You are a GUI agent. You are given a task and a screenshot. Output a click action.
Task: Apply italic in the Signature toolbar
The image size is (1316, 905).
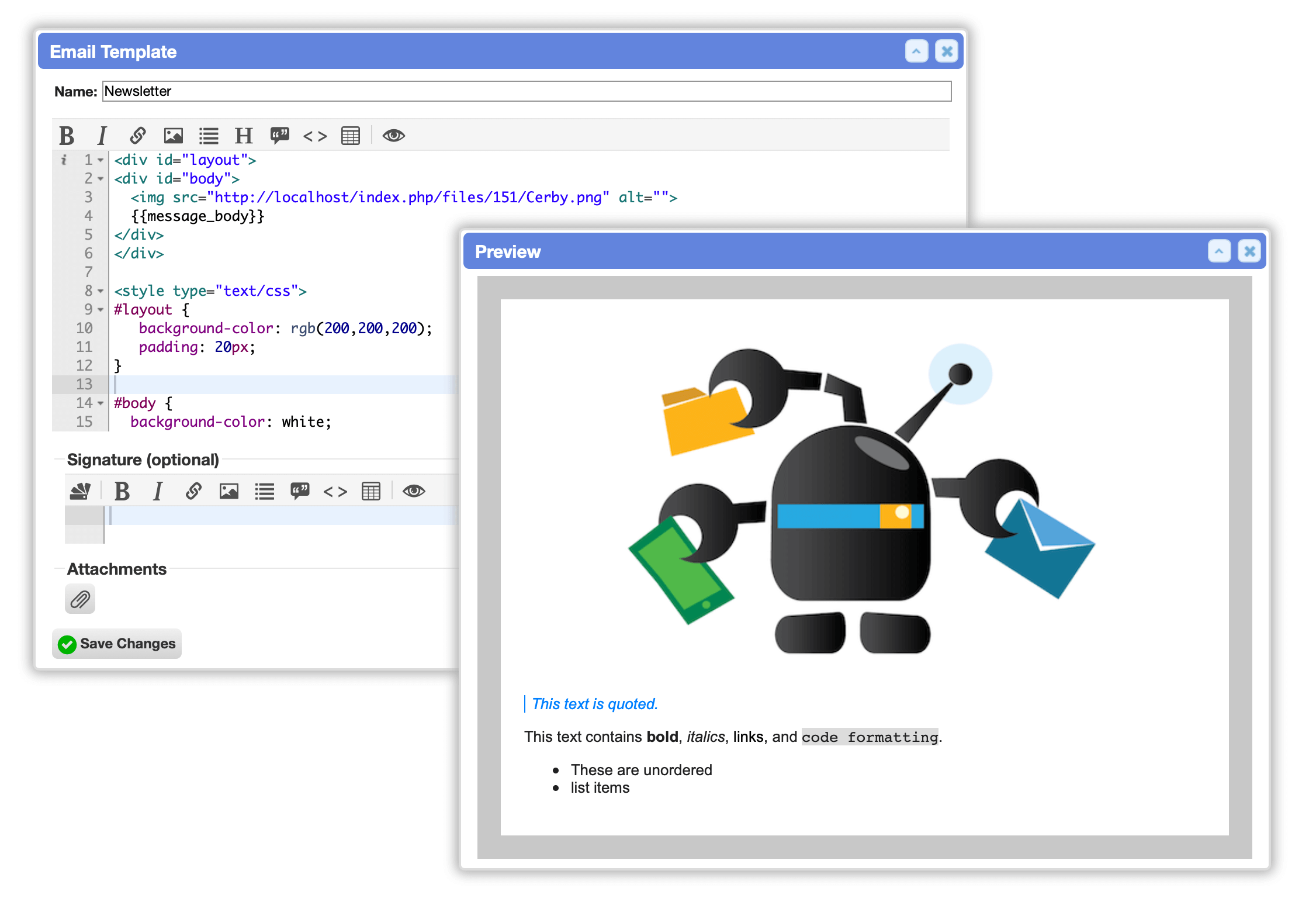158,491
